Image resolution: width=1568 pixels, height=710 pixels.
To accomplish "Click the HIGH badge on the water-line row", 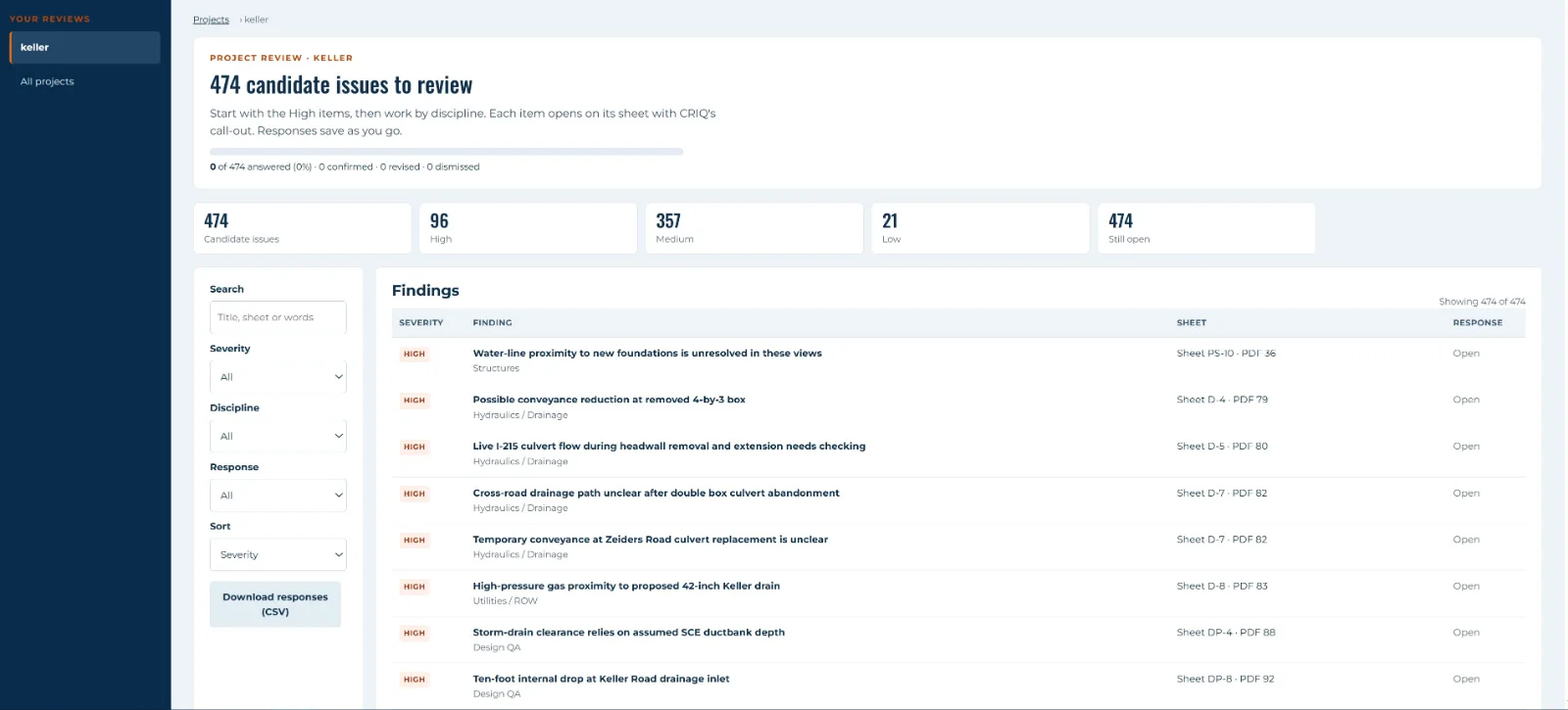I will 415,355.
